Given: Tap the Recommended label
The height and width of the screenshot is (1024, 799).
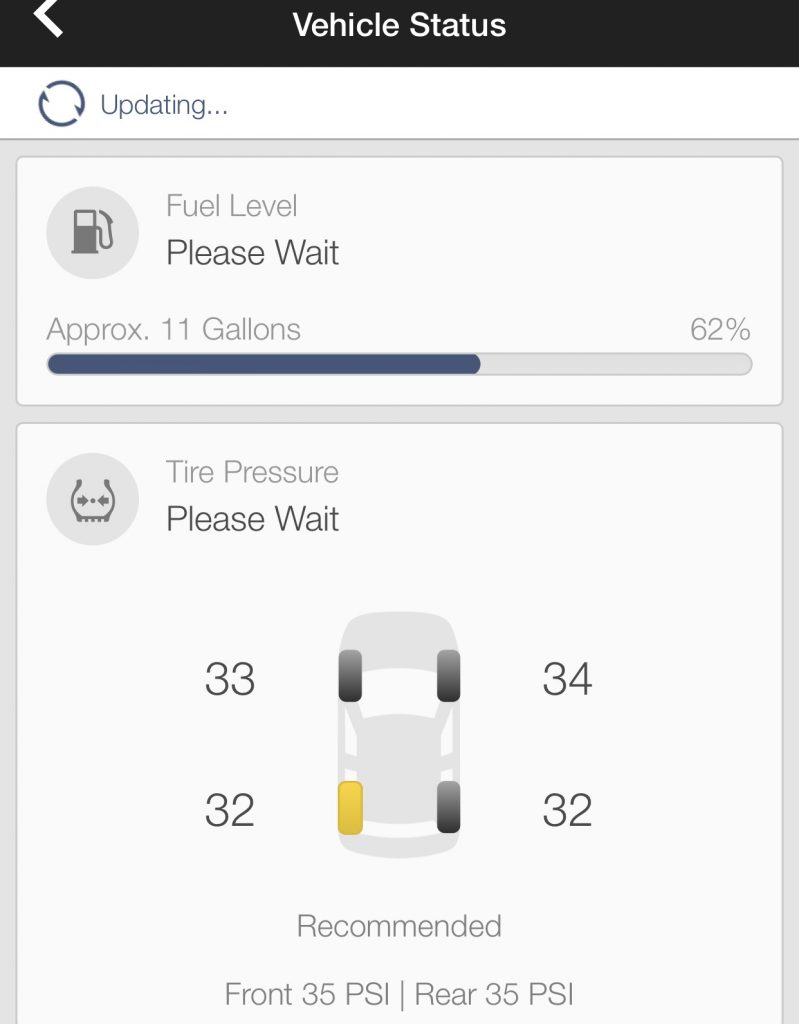Looking at the screenshot, I should point(399,926).
